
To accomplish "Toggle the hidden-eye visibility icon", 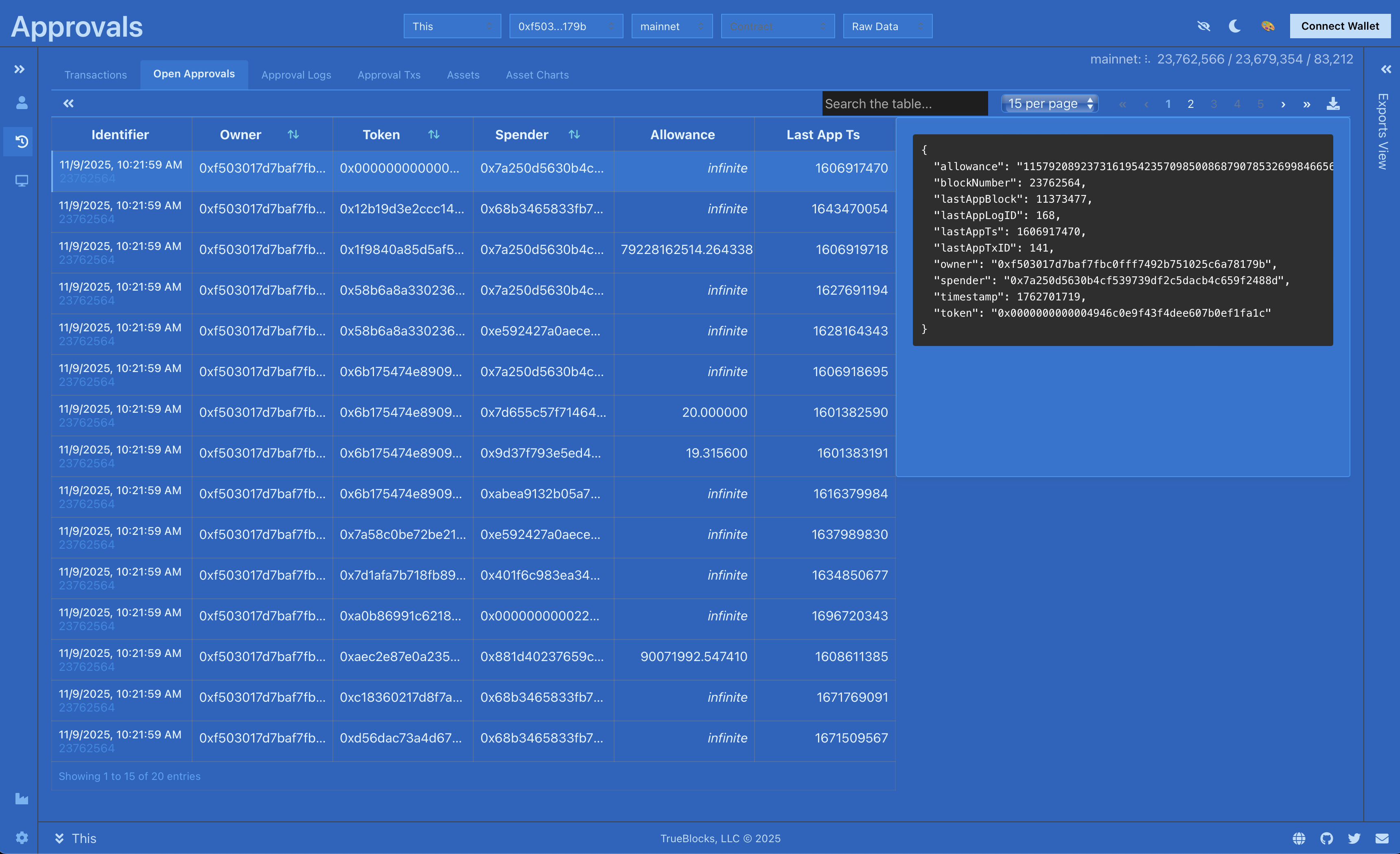I will (1203, 26).
